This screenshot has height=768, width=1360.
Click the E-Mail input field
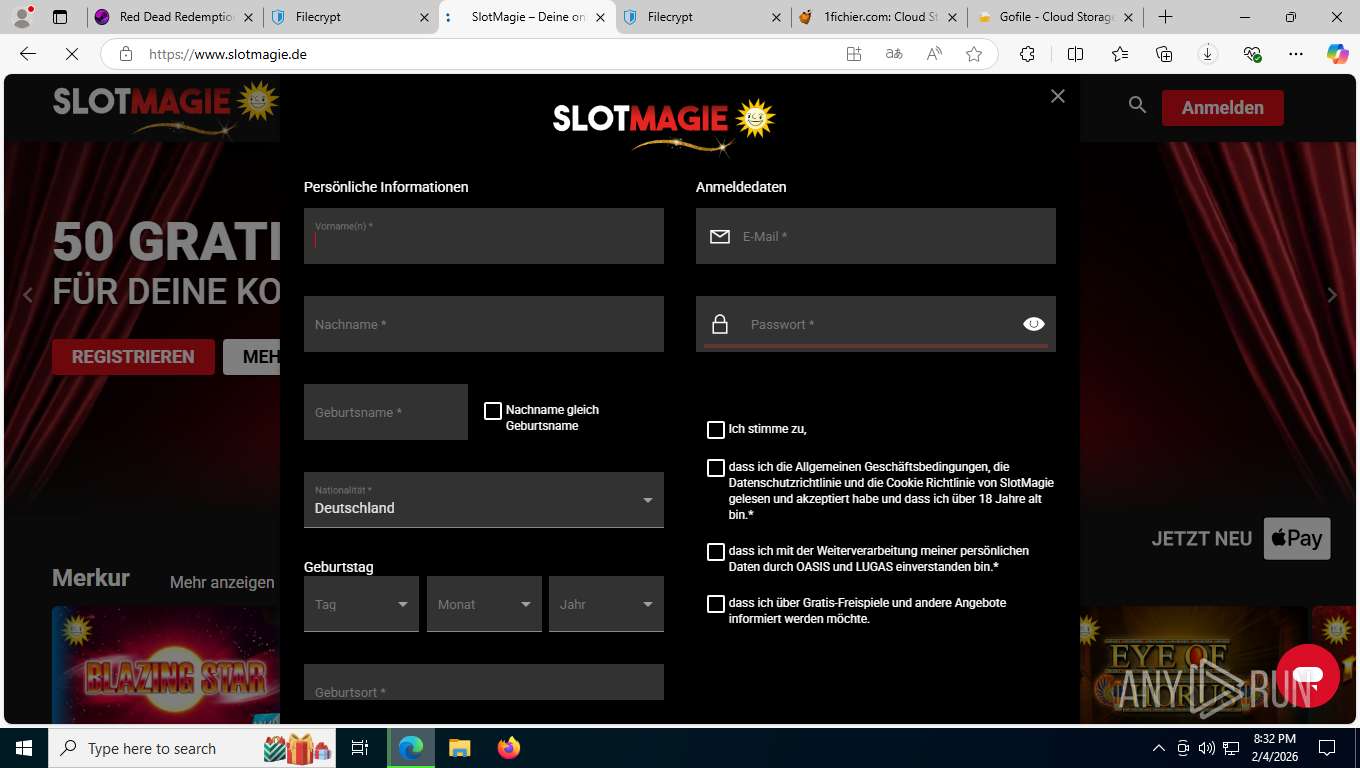click(876, 236)
